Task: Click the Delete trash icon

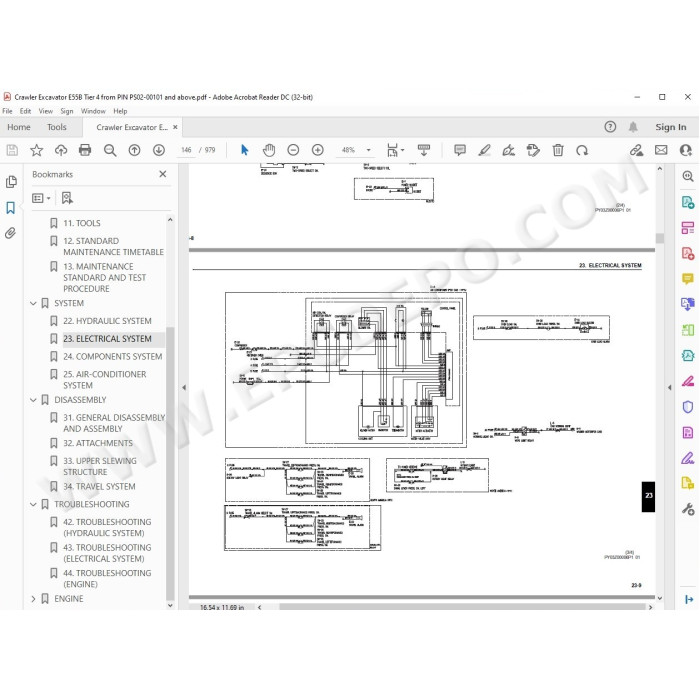Action: point(558,150)
